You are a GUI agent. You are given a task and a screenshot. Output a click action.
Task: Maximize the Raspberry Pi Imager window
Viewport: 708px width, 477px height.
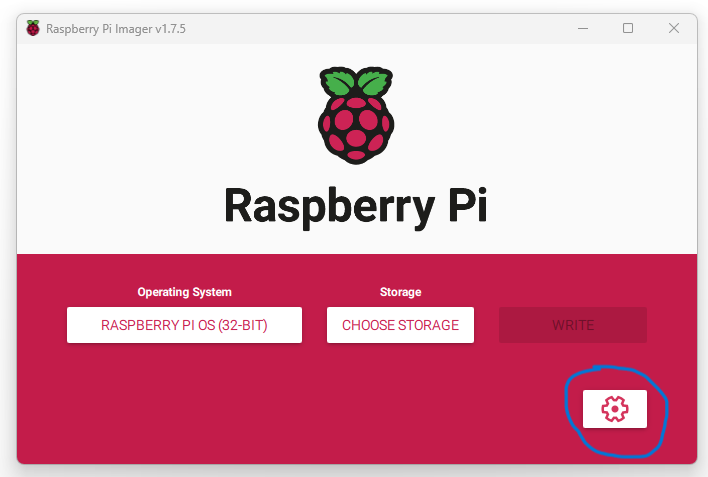628,28
